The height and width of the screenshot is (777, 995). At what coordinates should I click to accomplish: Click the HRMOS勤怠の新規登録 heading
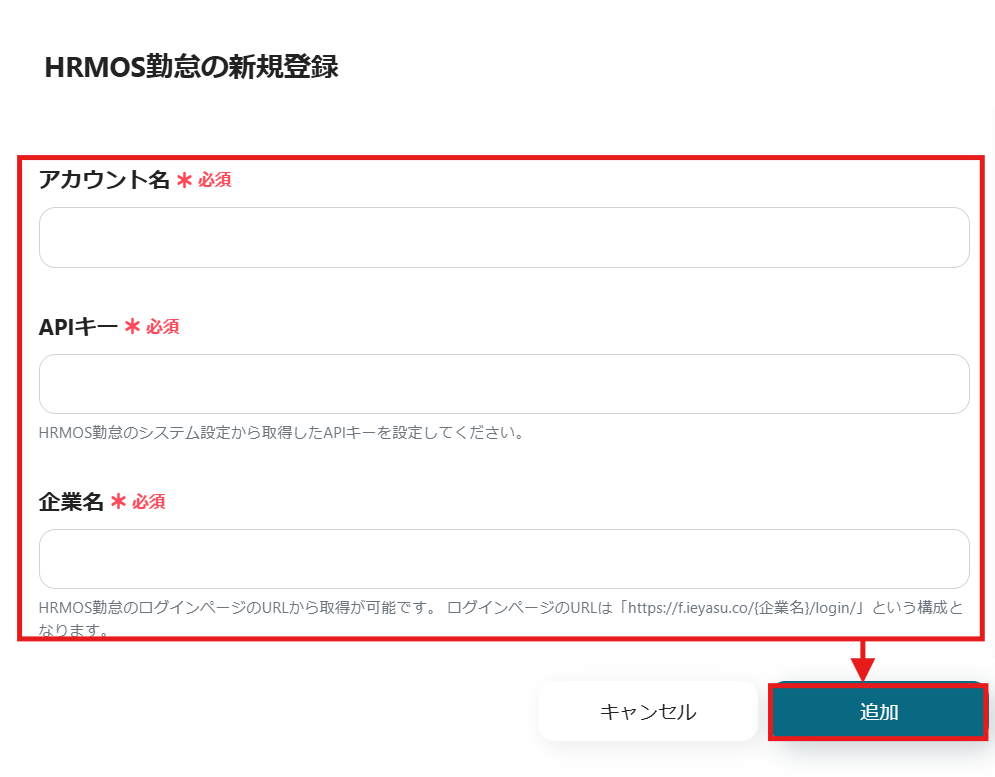pyautogui.click(x=191, y=67)
